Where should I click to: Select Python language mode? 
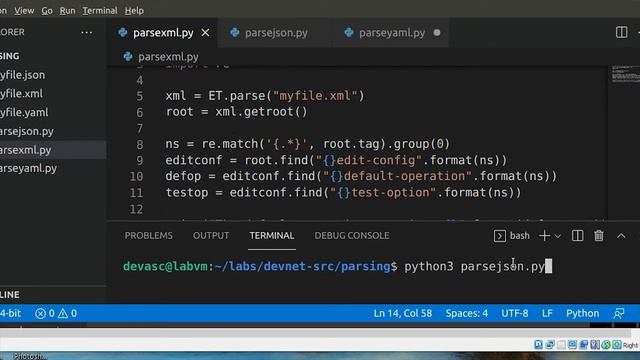[582, 313]
